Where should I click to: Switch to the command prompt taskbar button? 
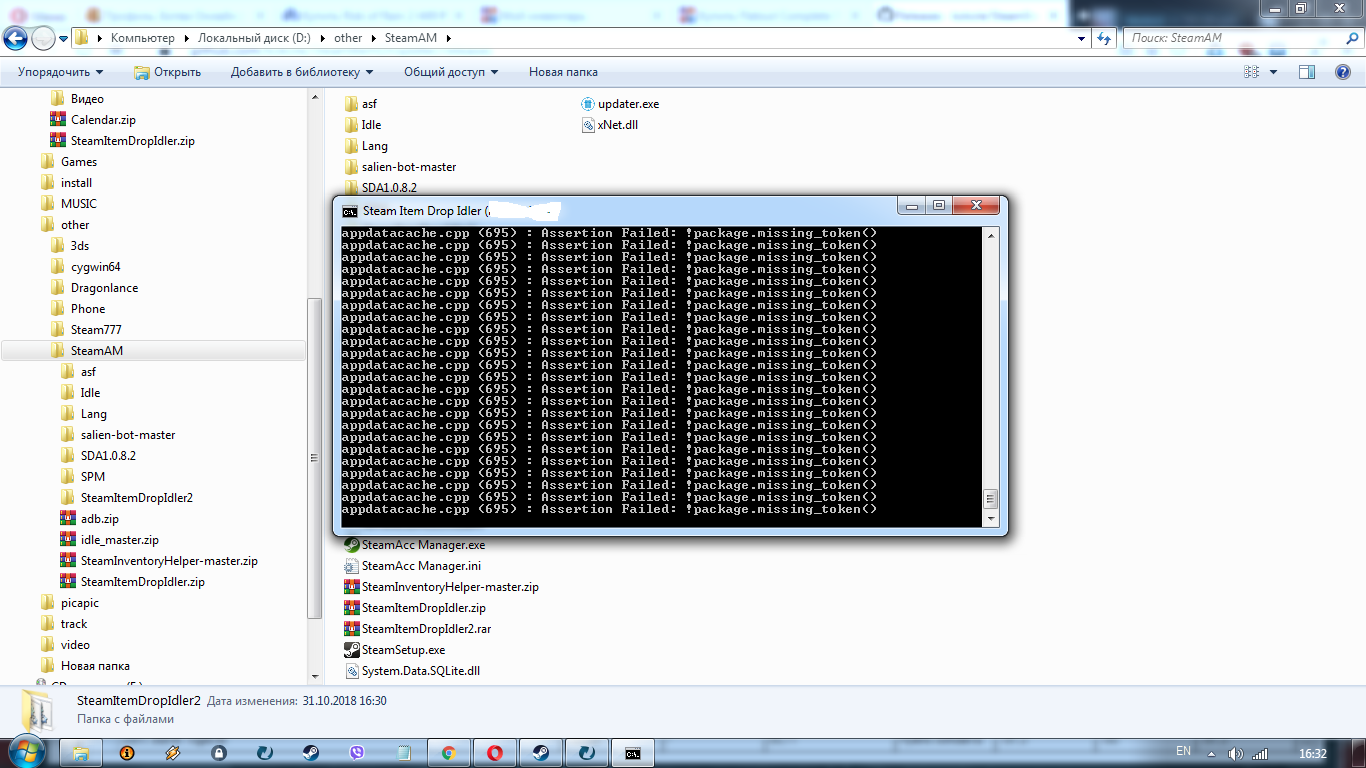(633, 753)
